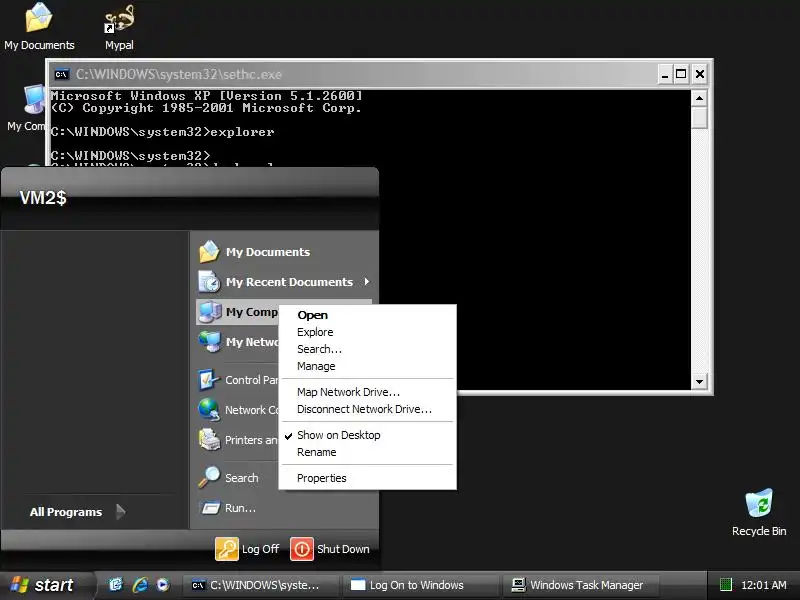Toggle Show on Desktop checkmark option
The image size is (800, 600).
tap(367, 435)
